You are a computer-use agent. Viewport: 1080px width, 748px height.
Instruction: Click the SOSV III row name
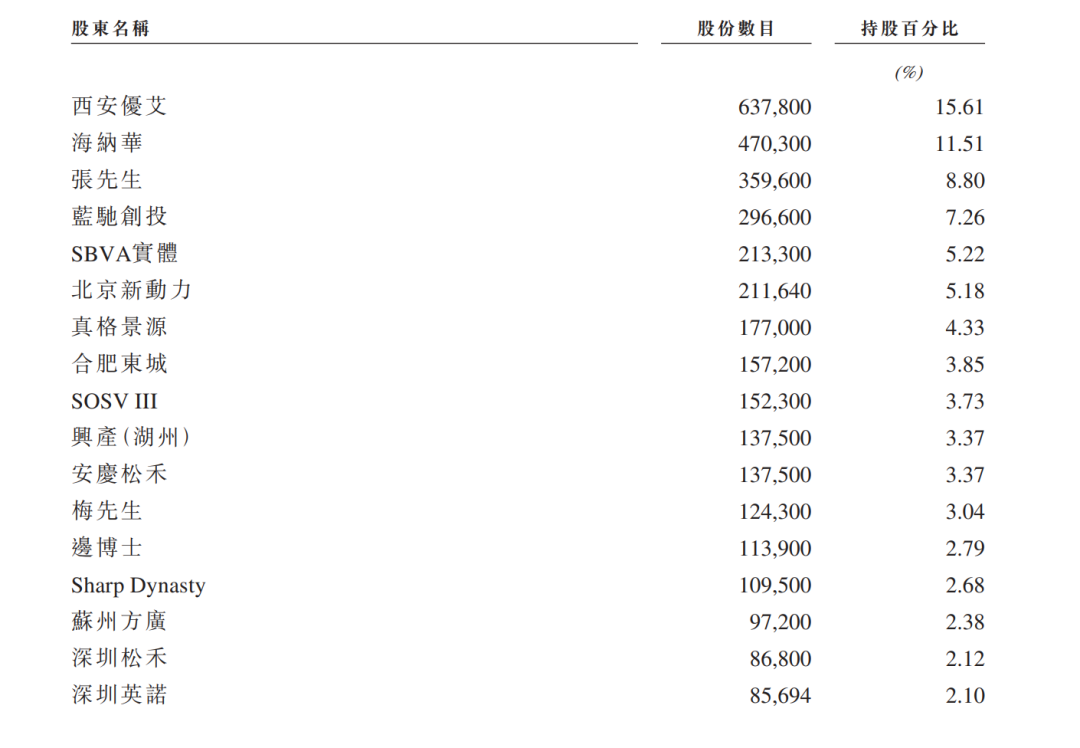point(114,401)
